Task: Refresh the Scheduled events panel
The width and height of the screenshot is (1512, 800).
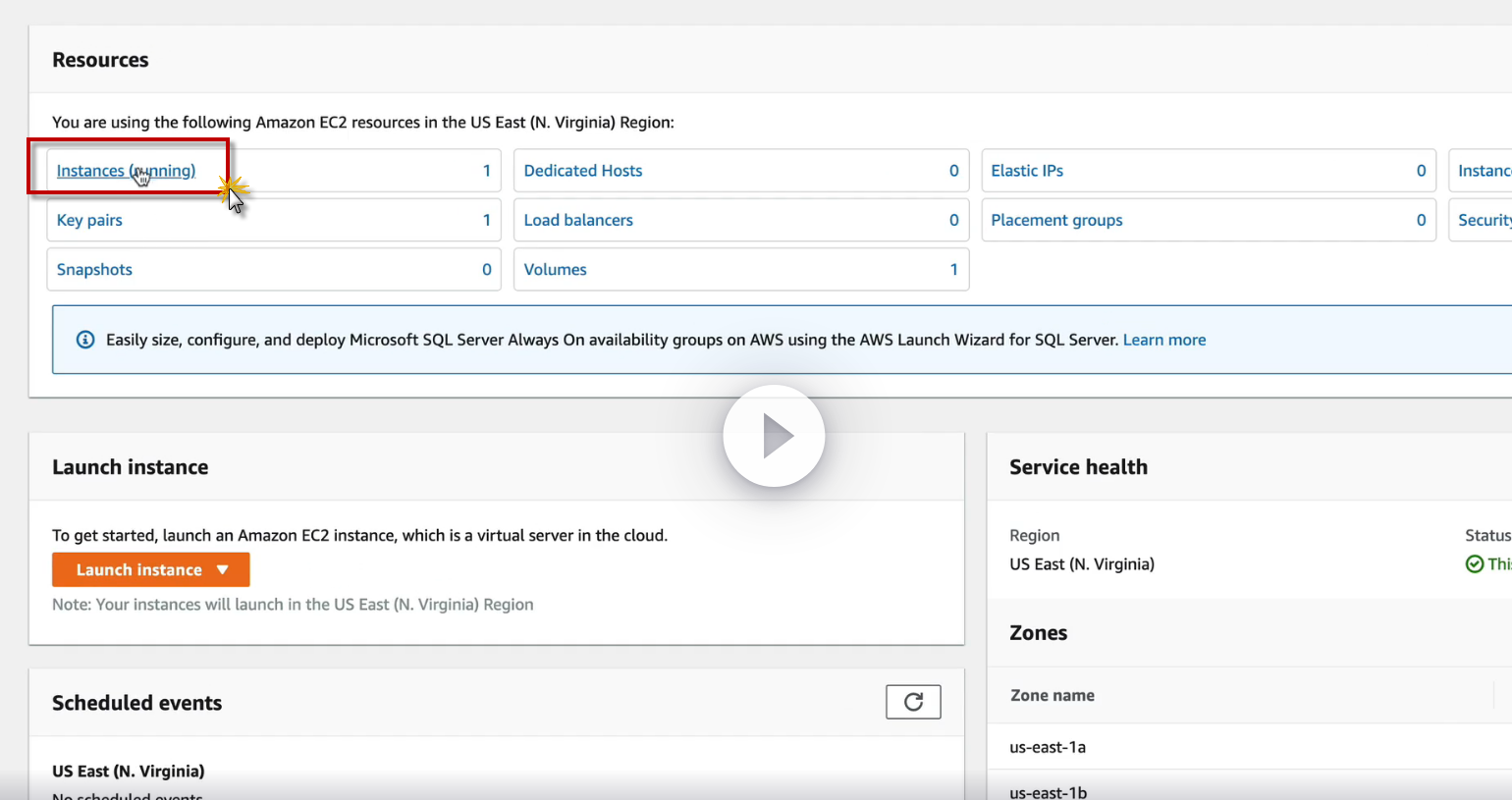Action: pyautogui.click(x=913, y=702)
